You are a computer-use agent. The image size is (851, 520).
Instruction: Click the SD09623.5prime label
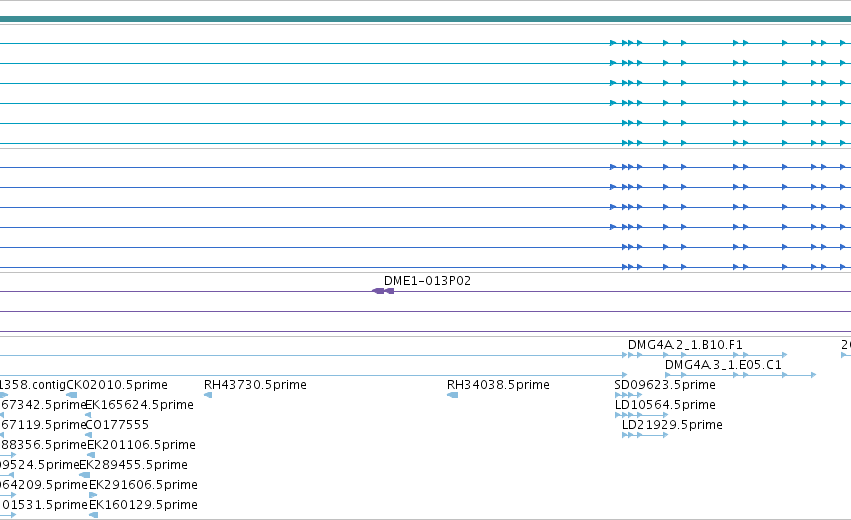[665, 385]
